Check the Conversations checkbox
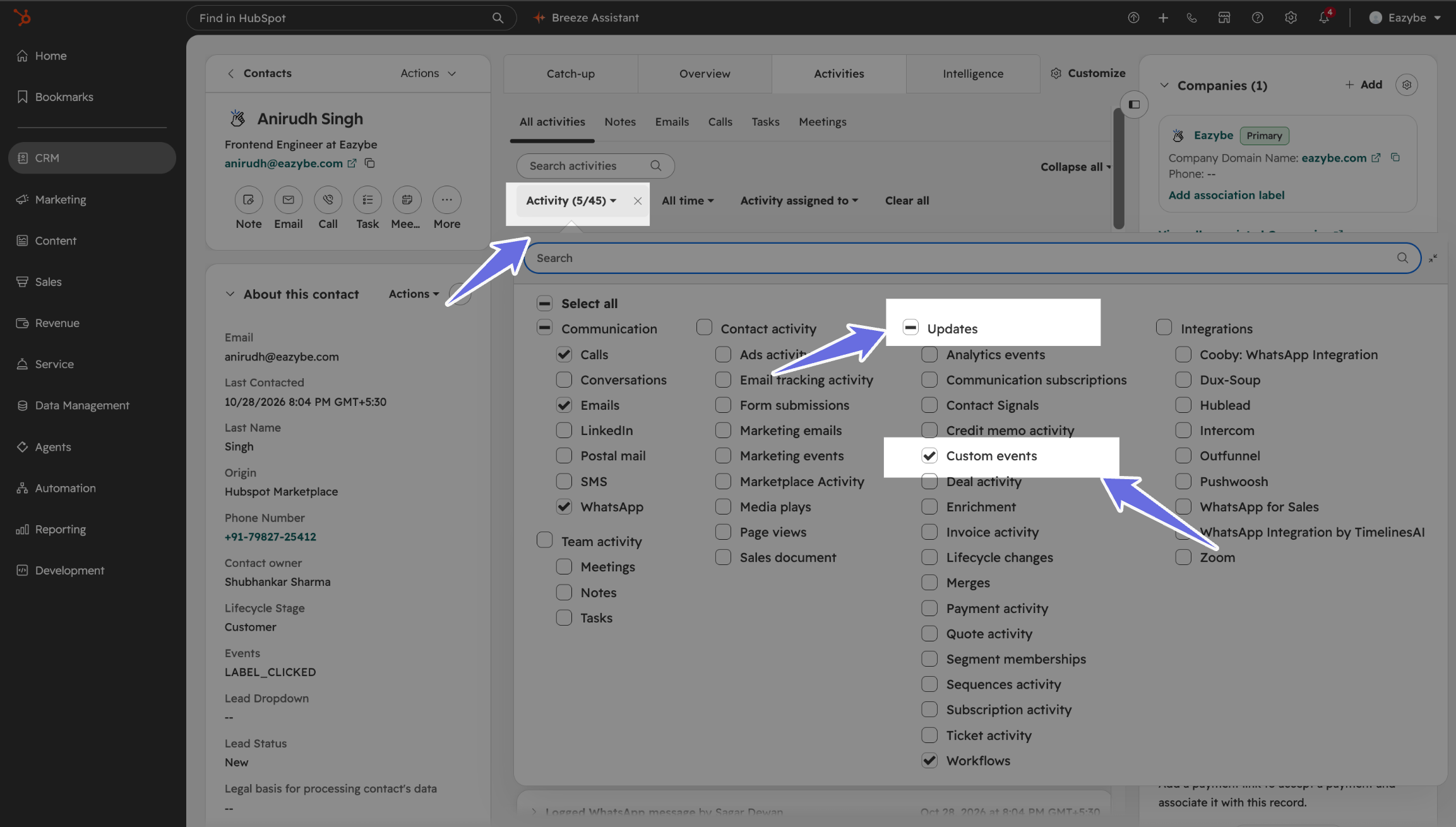Image resolution: width=1456 pixels, height=827 pixels. coord(564,380)
